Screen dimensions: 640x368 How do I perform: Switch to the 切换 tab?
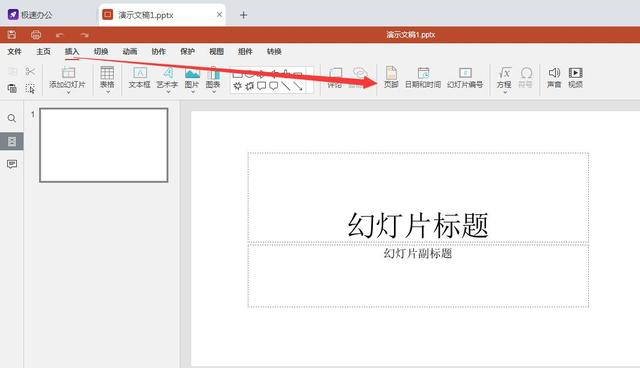(x=101, y=51)
